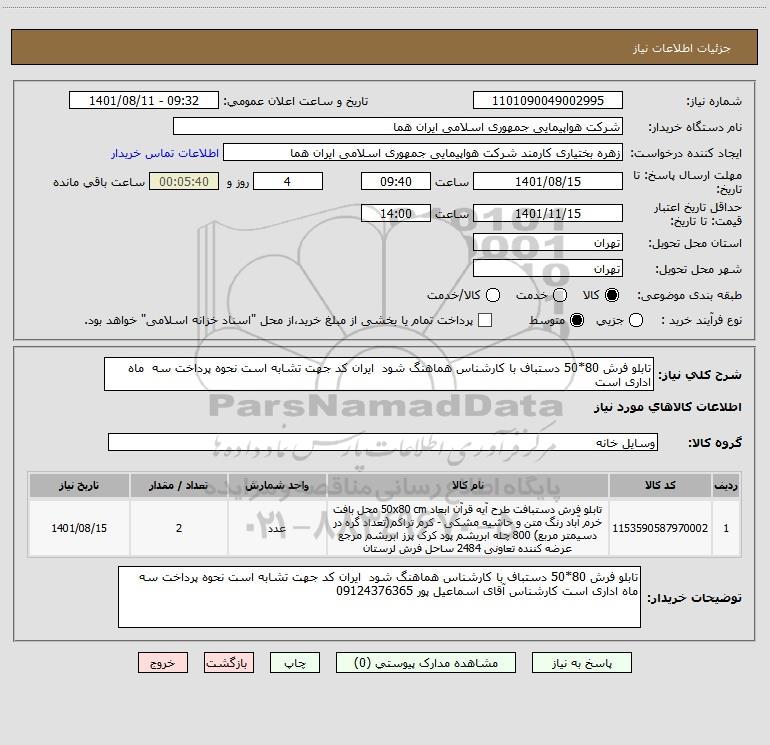Click نام کالا column header
This screenshot has width=770, height=745.
pos(468,485)
